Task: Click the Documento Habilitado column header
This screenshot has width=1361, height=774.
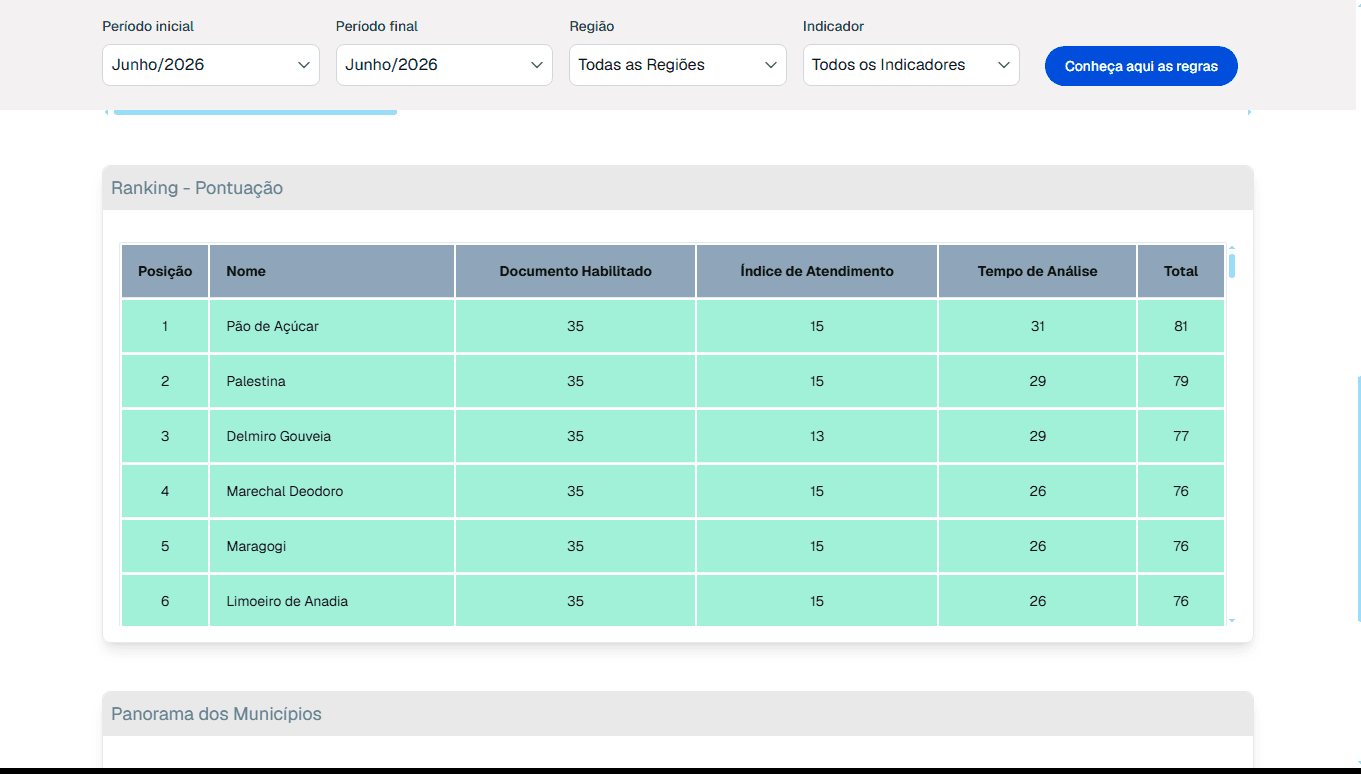Action: coord(576,271)
